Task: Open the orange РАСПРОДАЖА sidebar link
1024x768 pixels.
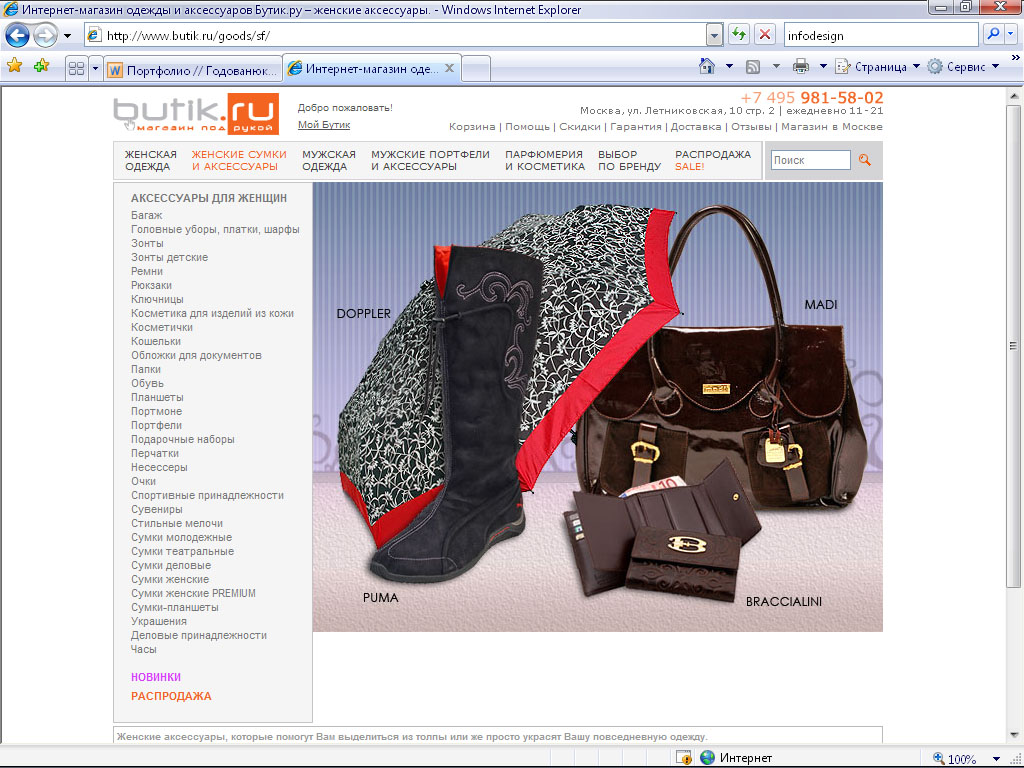Action: tap(171, 696)
